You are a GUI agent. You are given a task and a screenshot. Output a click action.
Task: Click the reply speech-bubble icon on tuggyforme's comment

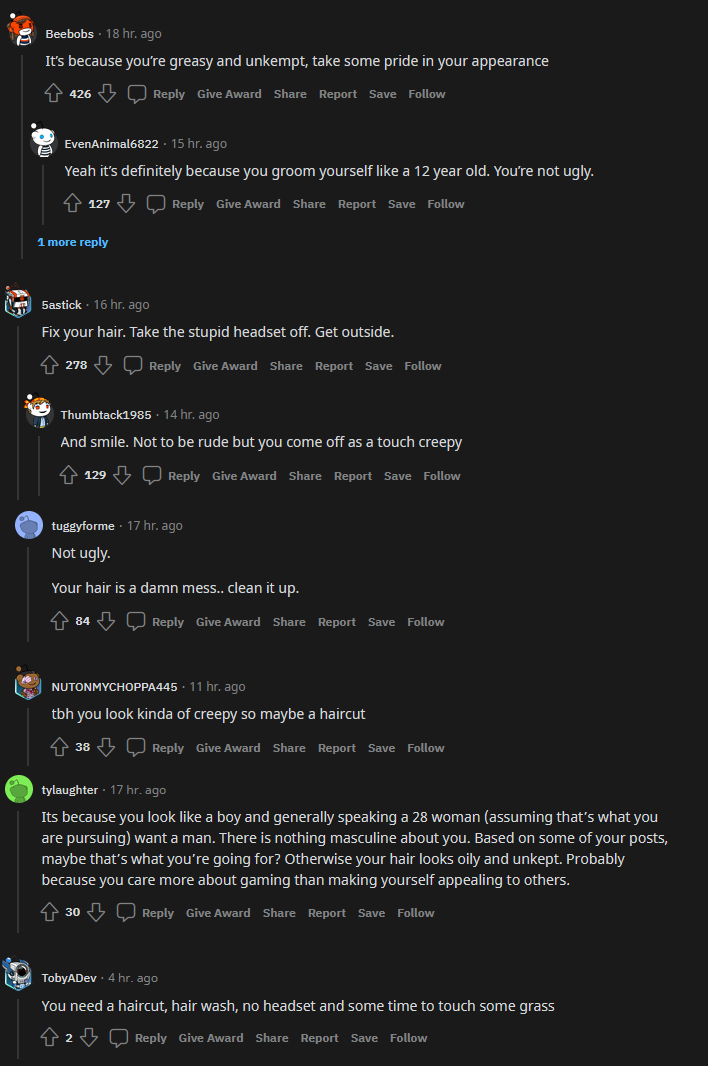tap(135, 621)
